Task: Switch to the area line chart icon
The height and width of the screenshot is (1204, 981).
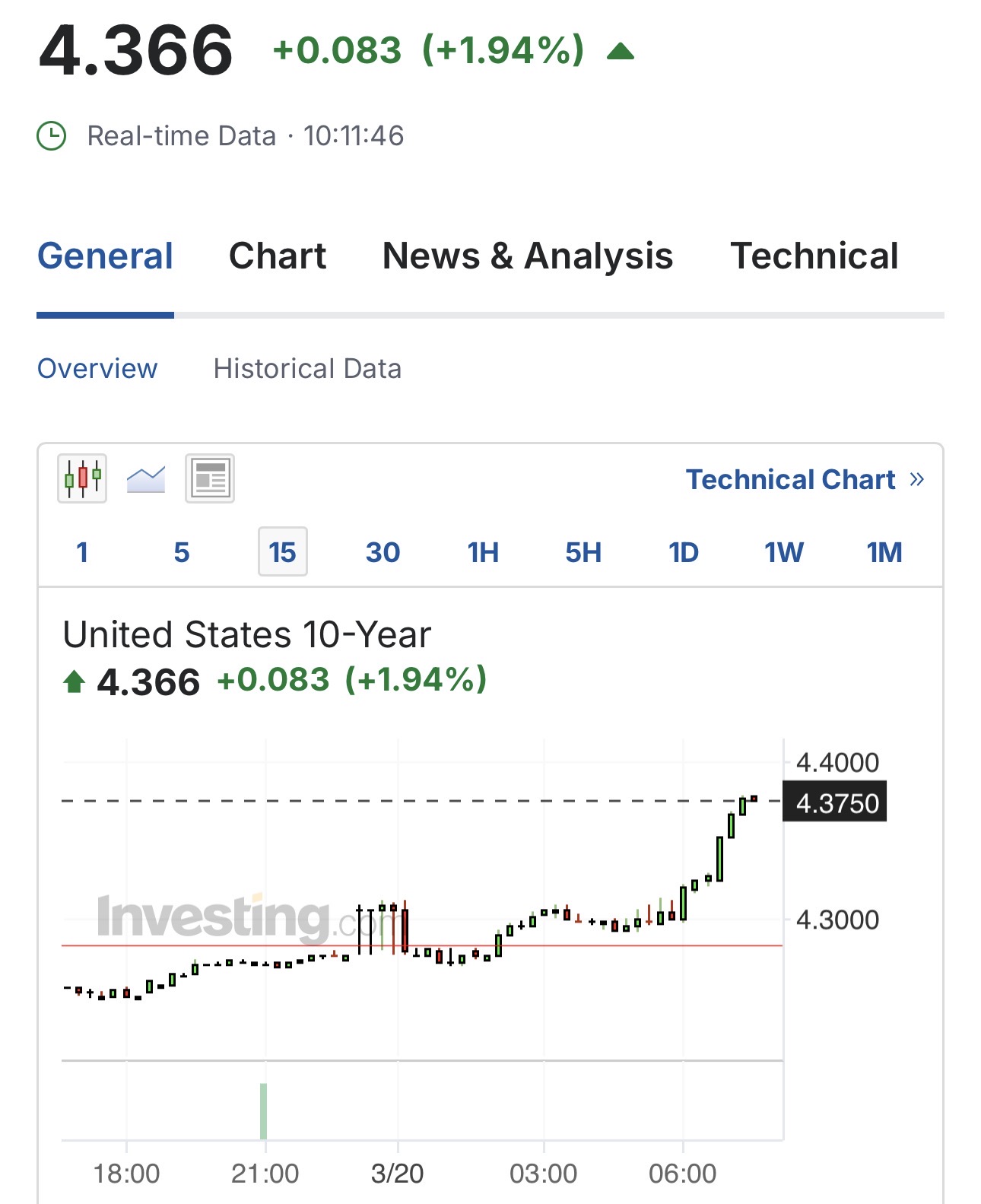Action: [146, 479]
